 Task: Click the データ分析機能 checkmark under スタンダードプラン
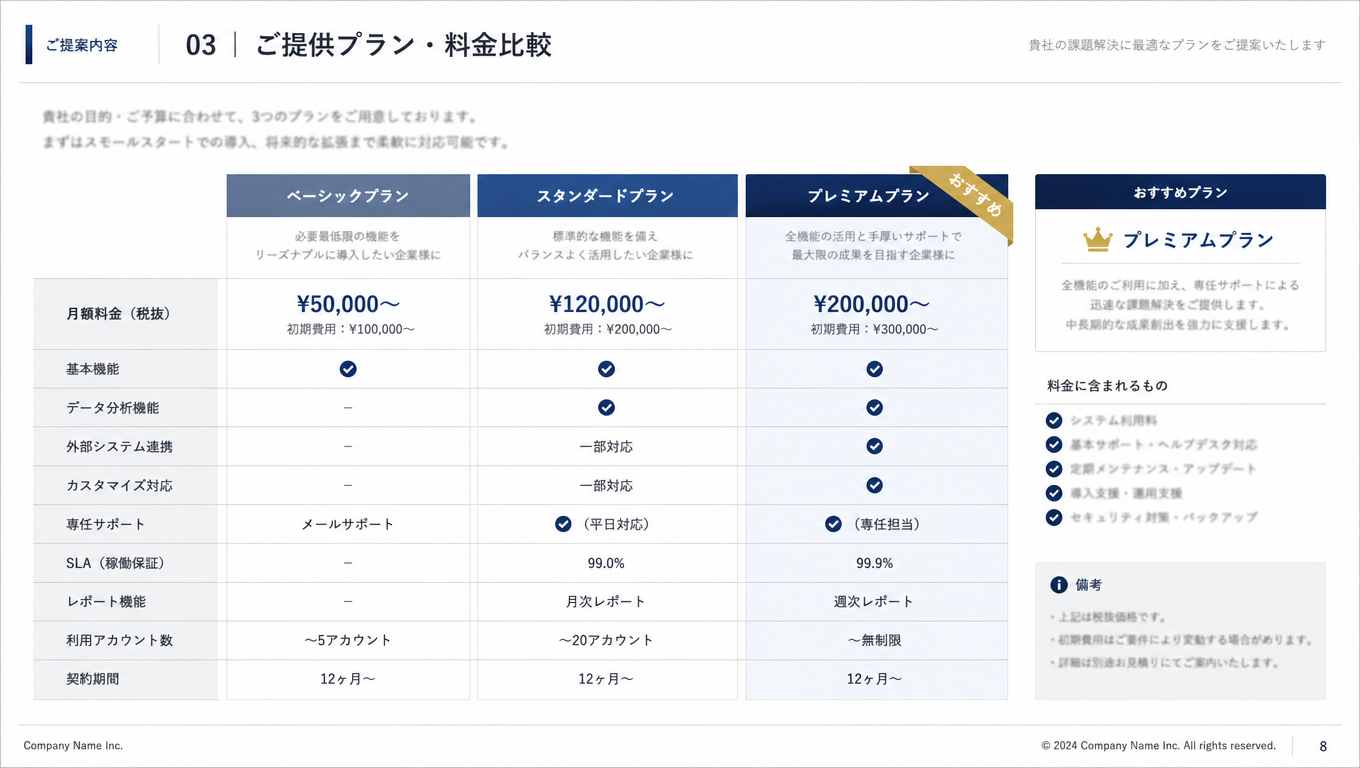pos(606,408)
